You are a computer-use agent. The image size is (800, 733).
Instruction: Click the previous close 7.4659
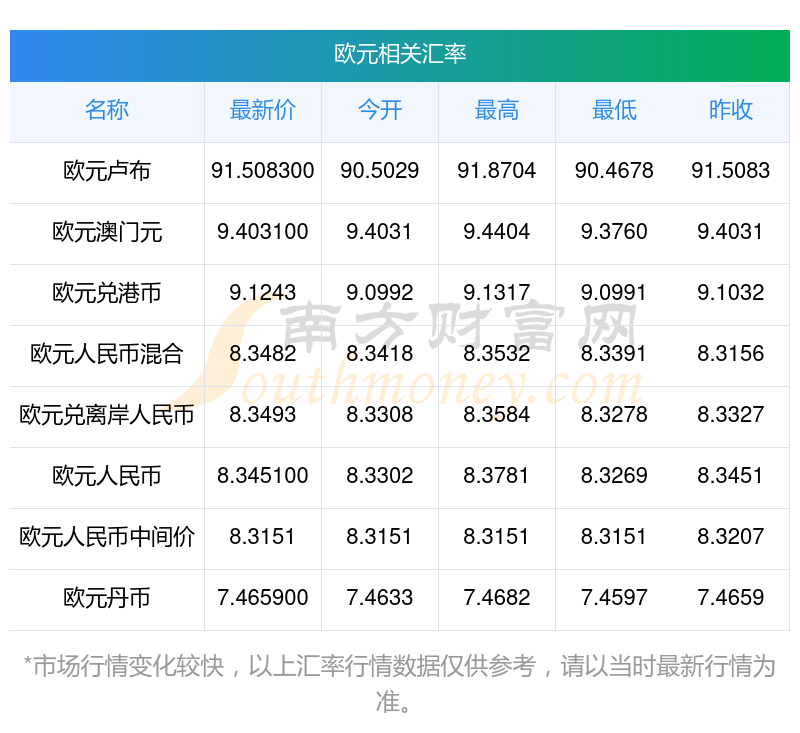(x=731, y=597)
